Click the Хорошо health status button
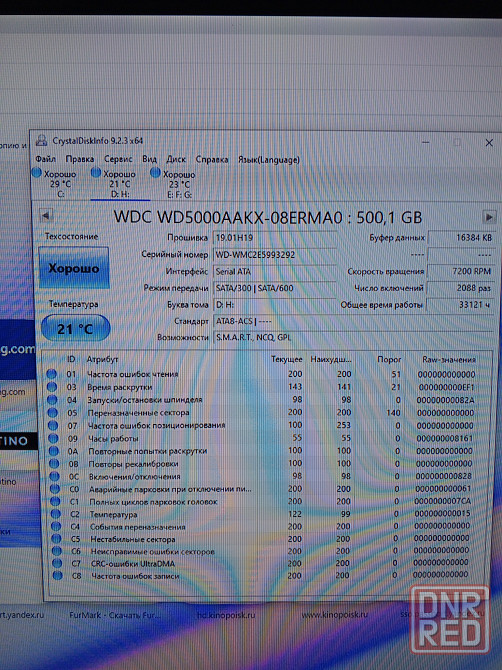Image resolution: width=502 pixels, height=670 pixels. tap(73, 268)
